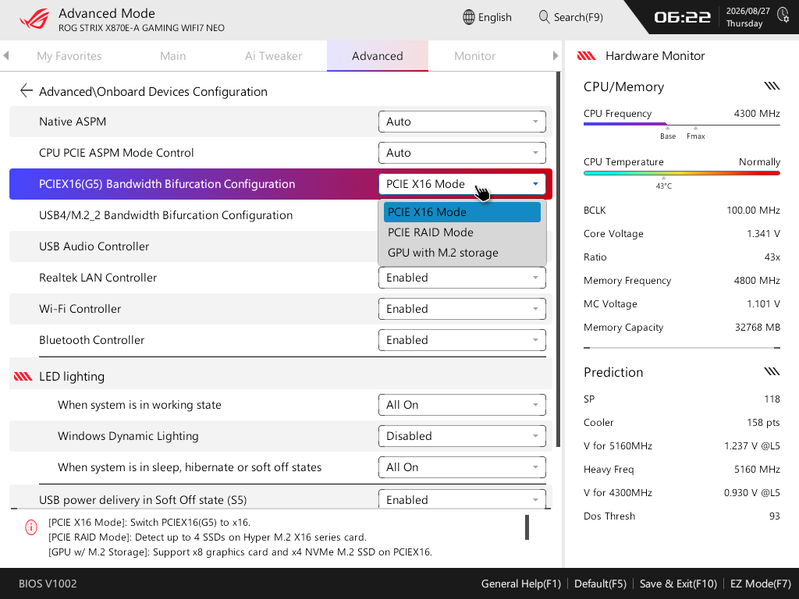Go back using the left arrow icon
The image size is (799, 599).
click(26, 91)
